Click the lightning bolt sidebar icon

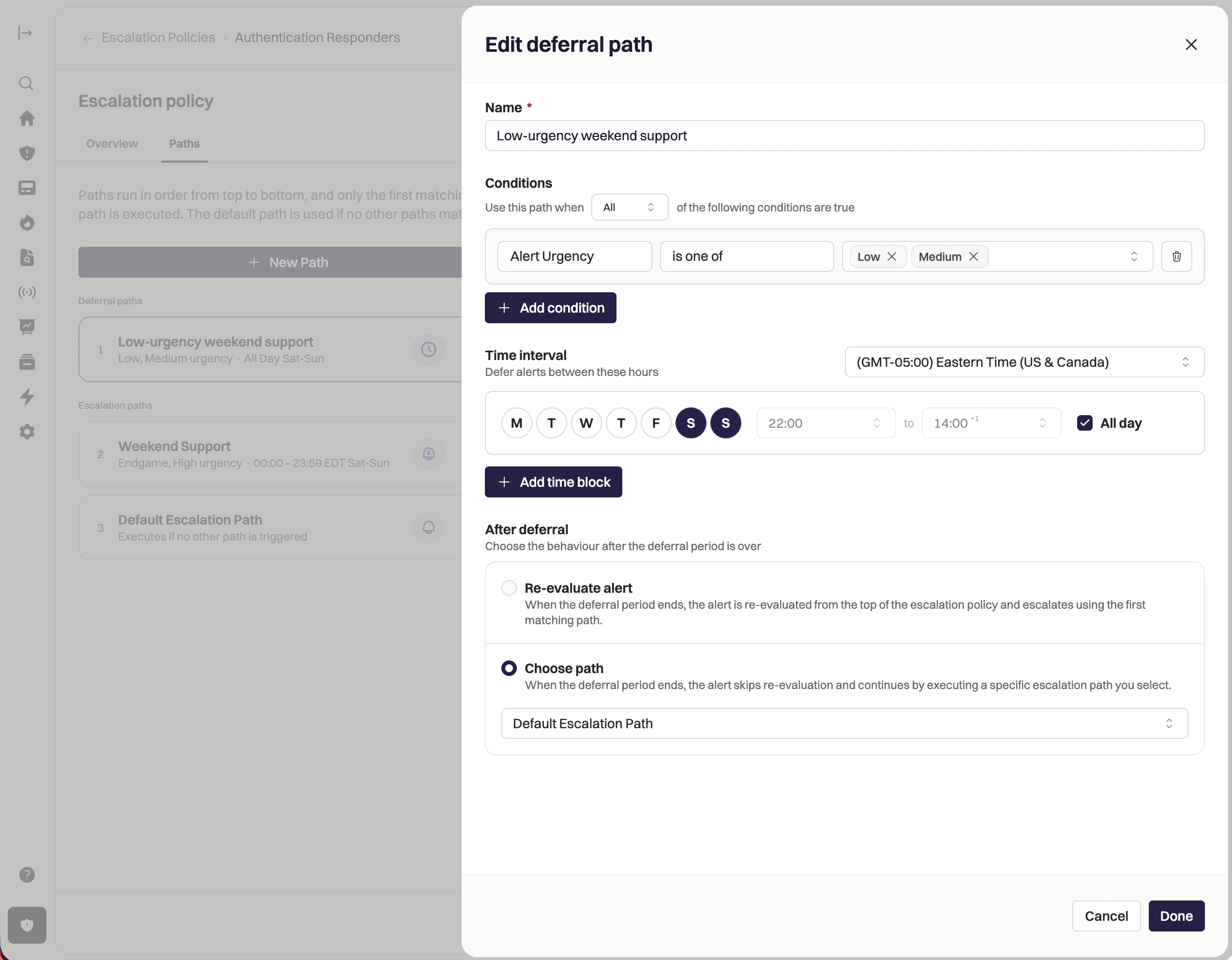coord(27,397)
